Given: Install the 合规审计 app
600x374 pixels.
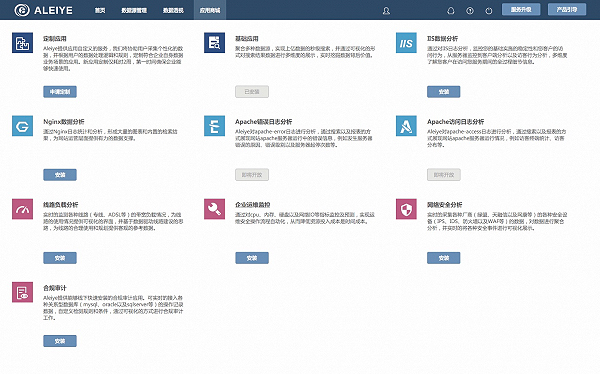Looking at the screenshot, I should click(60, 341).
